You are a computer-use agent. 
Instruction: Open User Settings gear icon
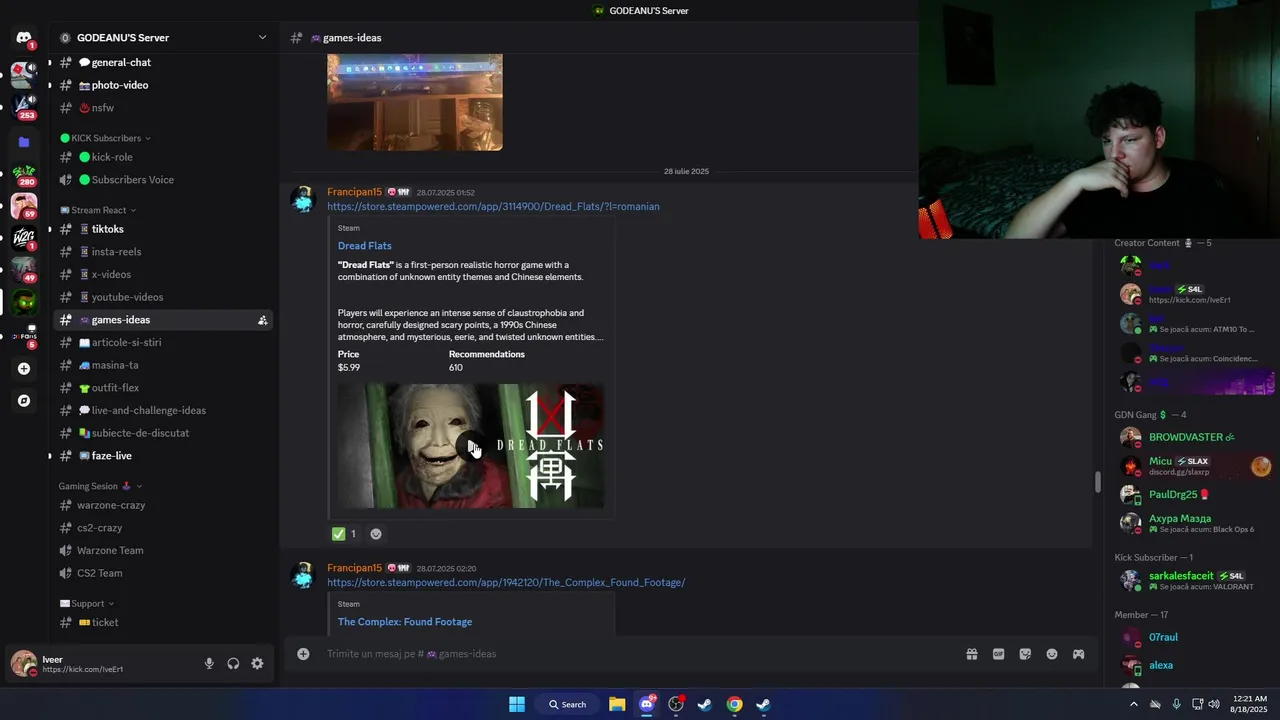(257, 663)
